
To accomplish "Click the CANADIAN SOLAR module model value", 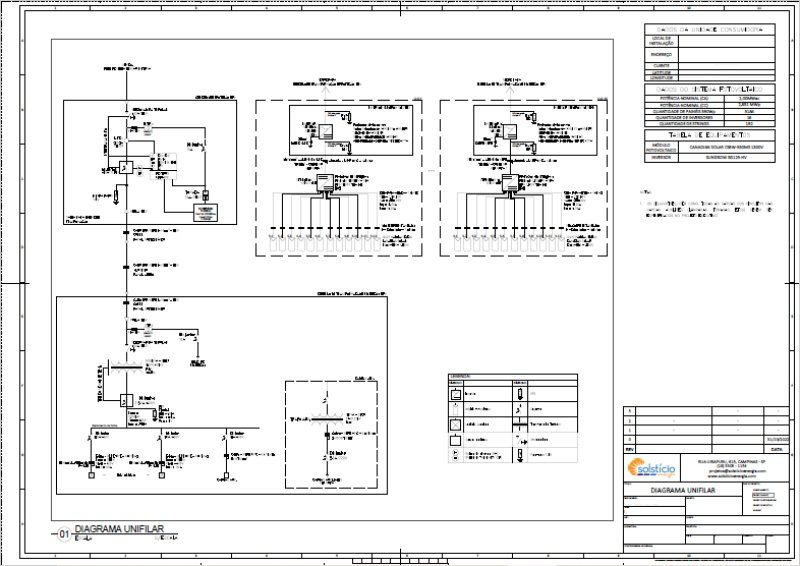I will [727, 147].
